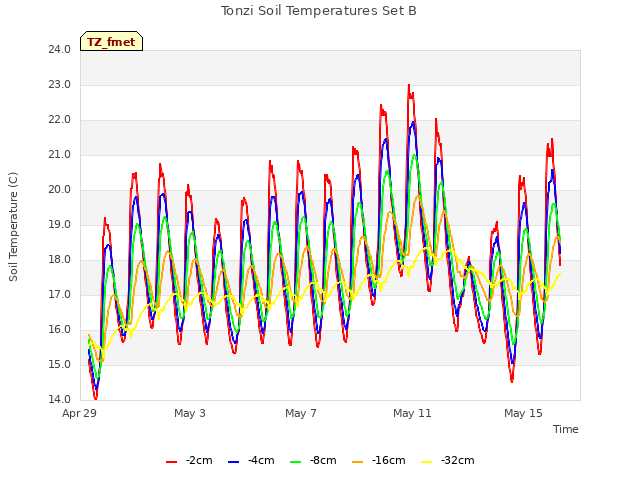Click the orange -16cm legend swatch
This screenshot has width=640, height=480.
[x=357, y=462]
